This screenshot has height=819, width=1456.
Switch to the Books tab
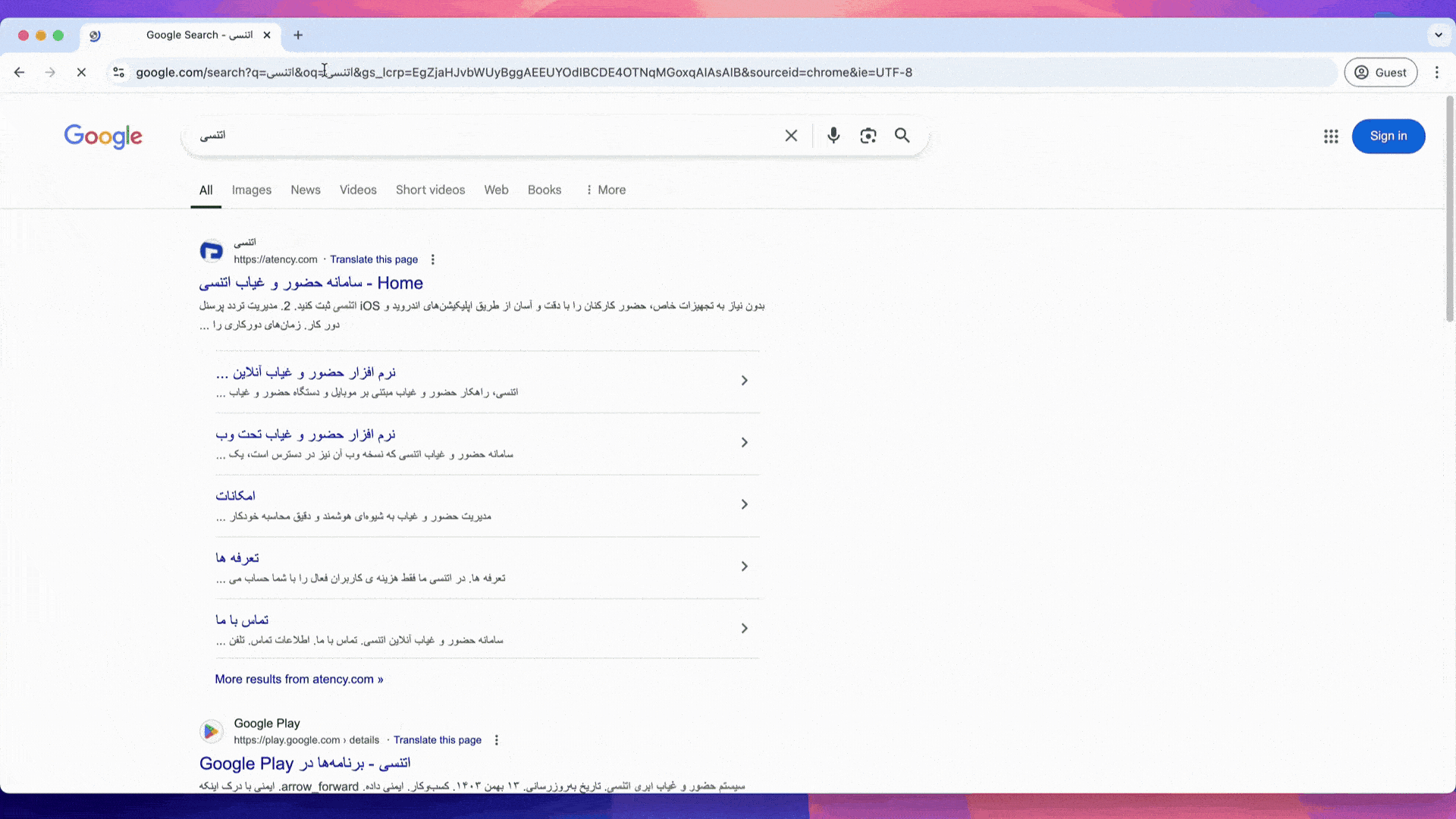click(544, 190)
